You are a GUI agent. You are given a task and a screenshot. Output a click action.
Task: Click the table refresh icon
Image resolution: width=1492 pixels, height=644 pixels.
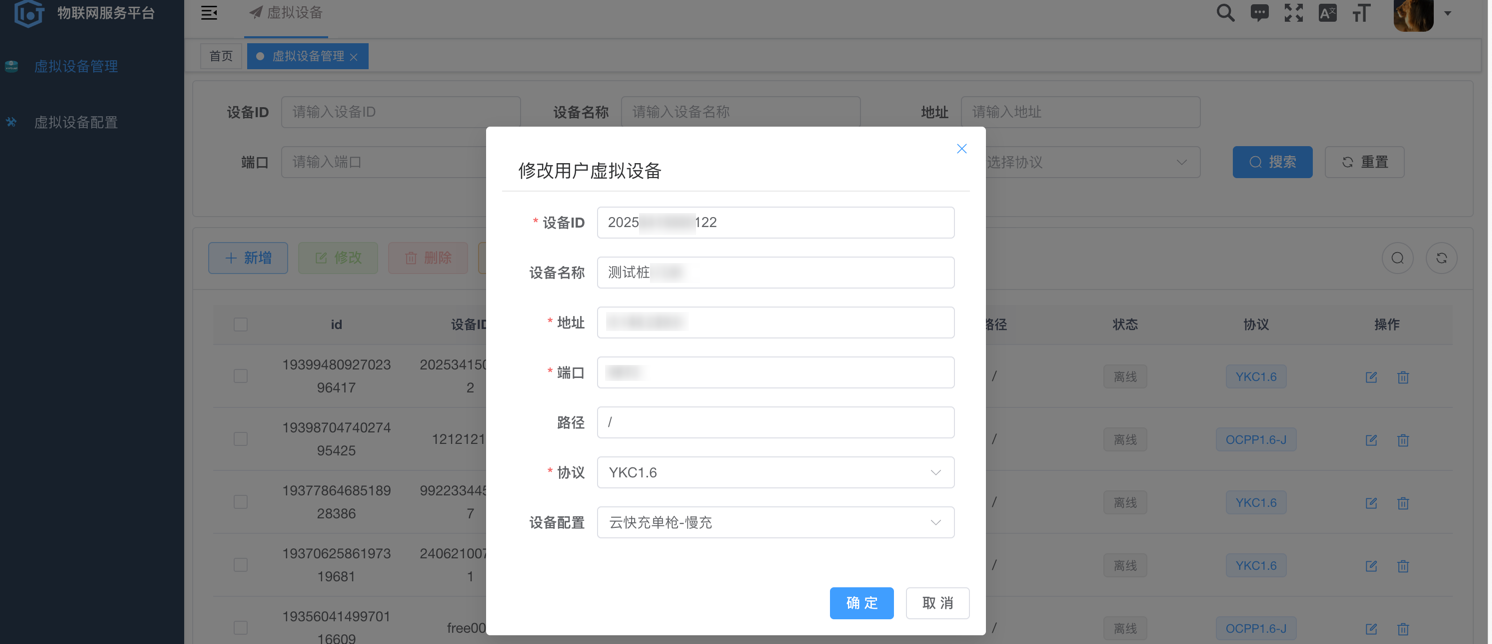[1441, 258]
